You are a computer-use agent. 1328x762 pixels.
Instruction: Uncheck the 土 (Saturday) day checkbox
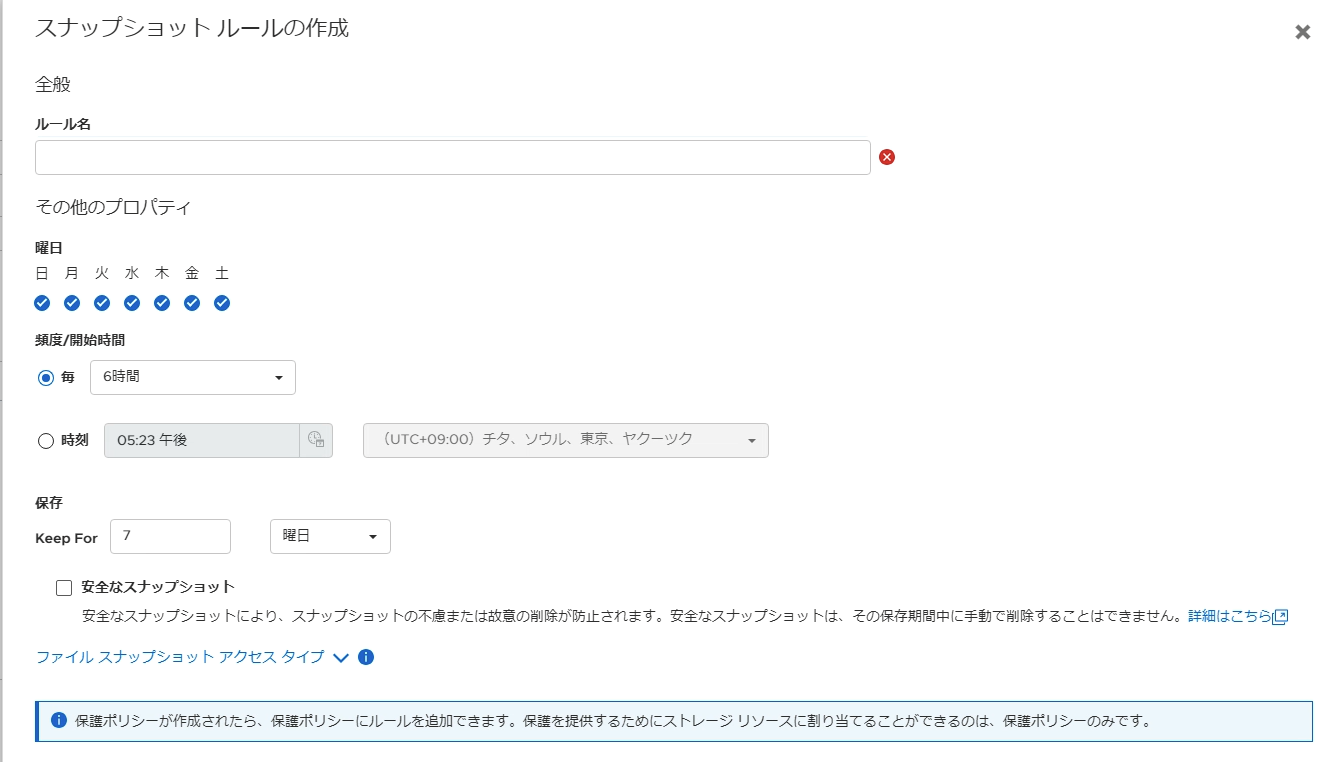click(222, 302)
